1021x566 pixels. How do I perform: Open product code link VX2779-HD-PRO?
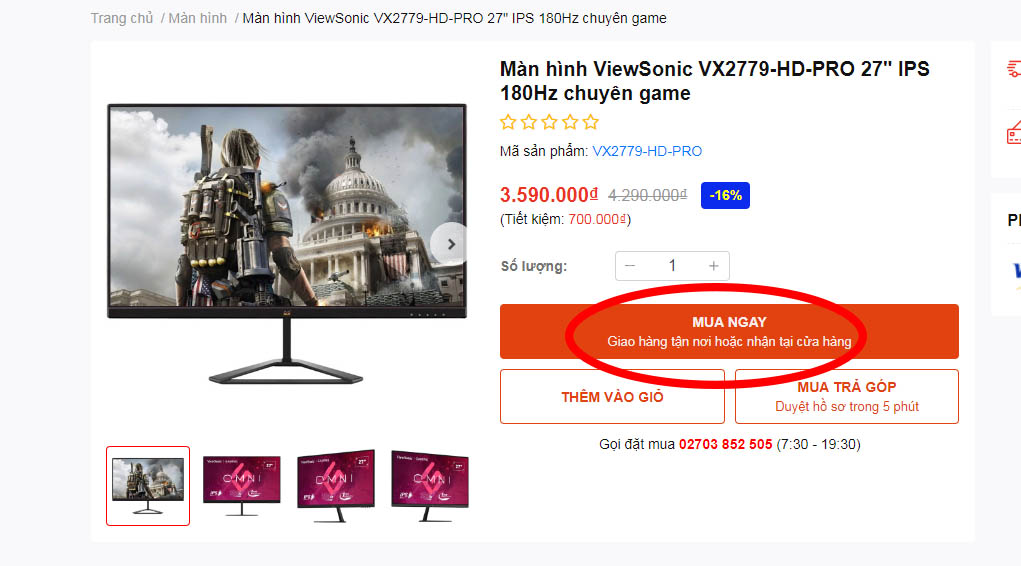[x=647, y=151]
